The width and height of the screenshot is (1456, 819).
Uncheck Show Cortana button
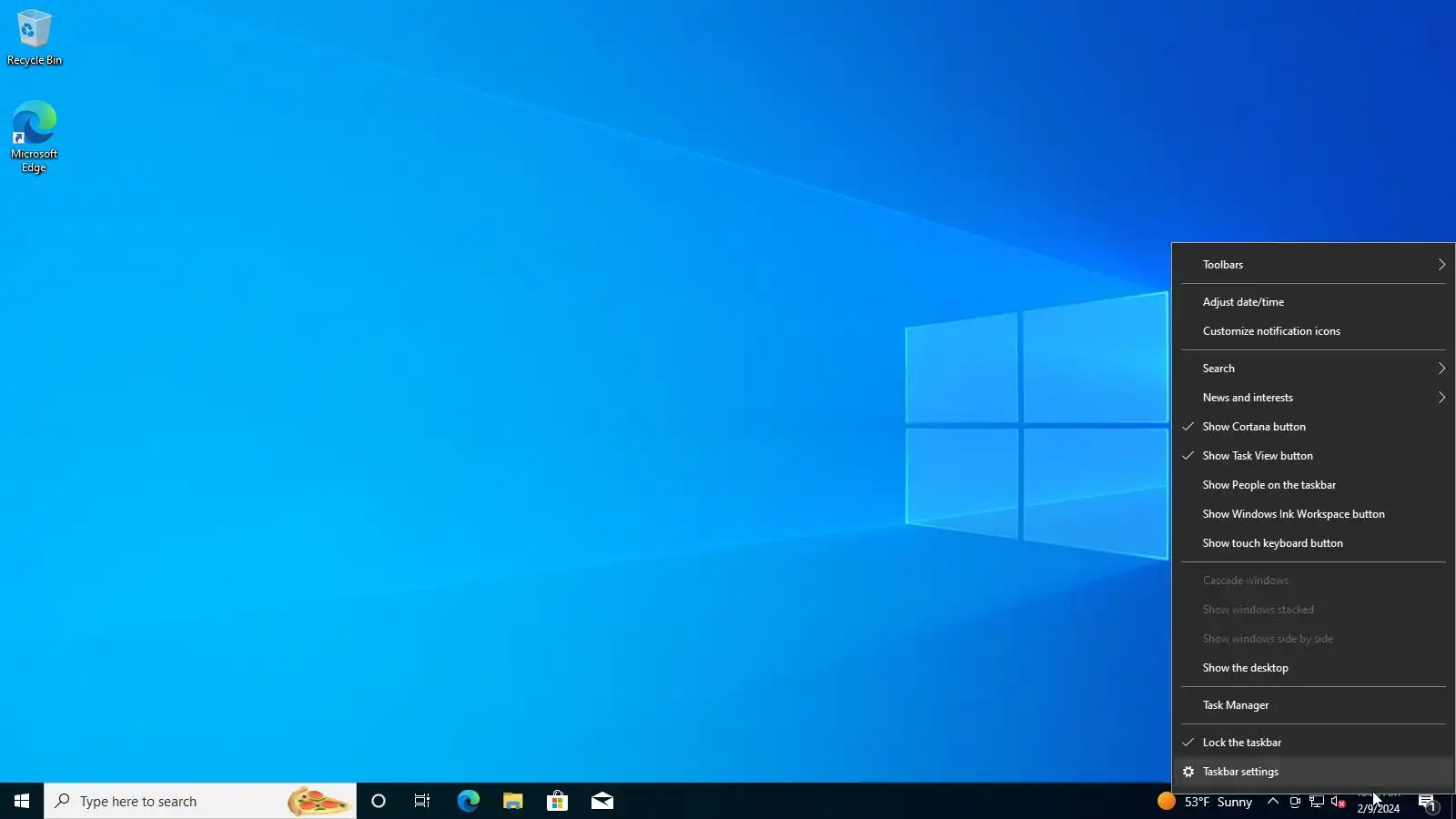point(1313,427)
